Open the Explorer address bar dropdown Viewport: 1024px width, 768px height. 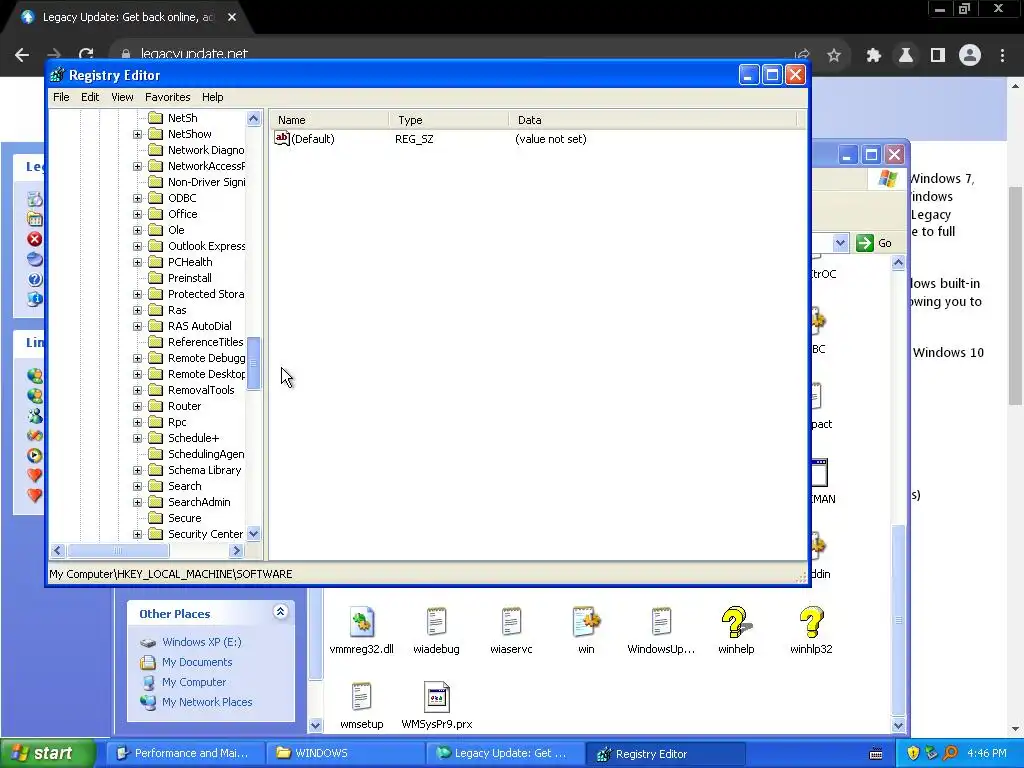pos(840,243)
